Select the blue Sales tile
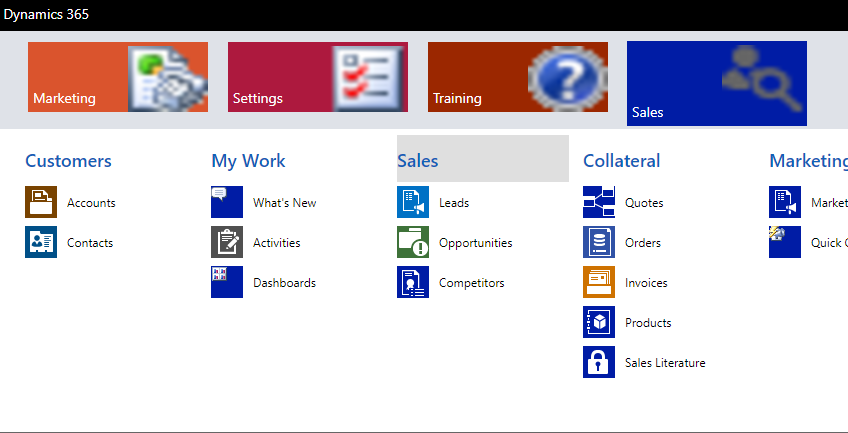Screen dimensions: 848x433 pos(717,83)
